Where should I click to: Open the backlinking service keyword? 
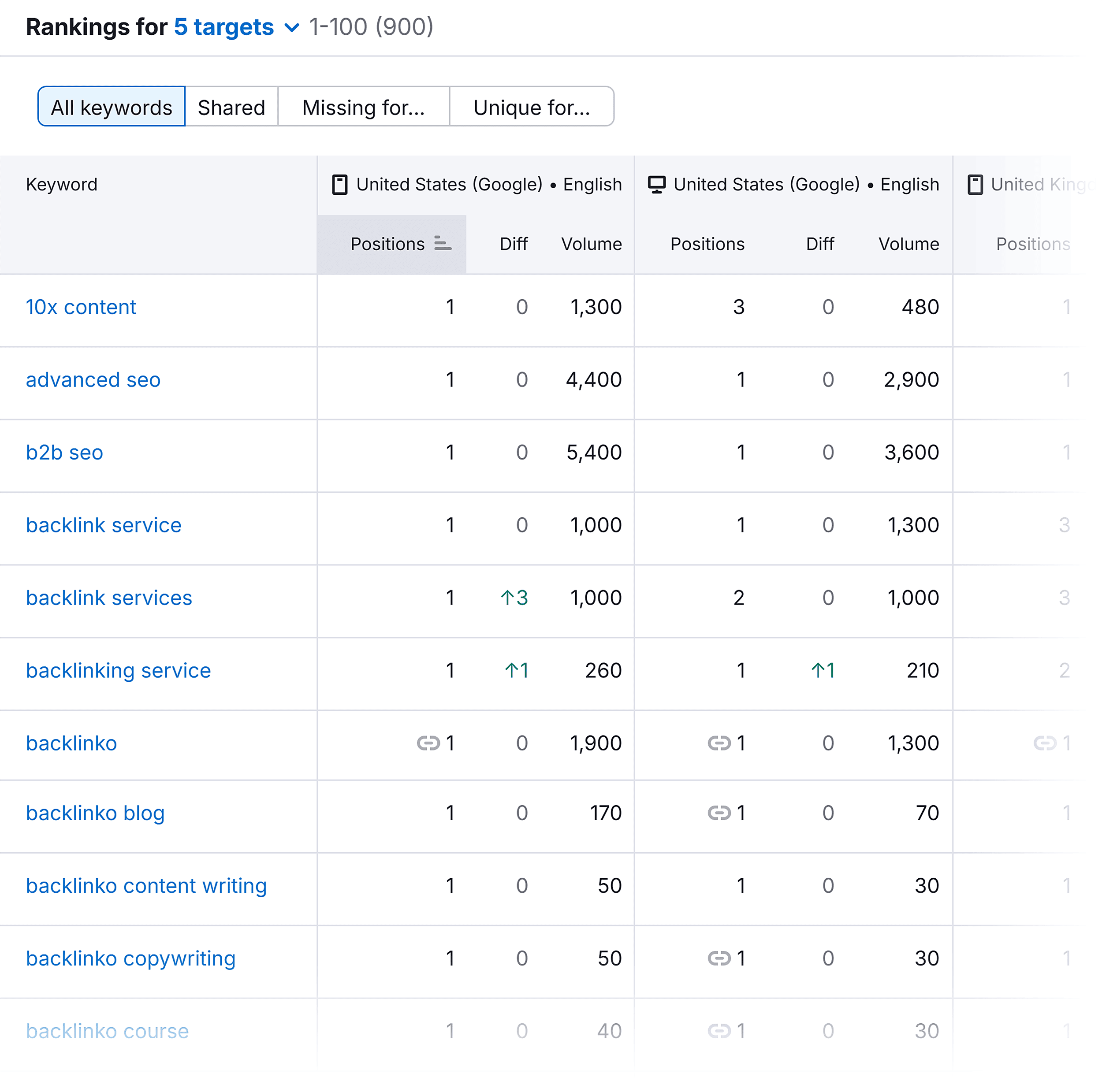pyautogui.click(x=118, y=671)
